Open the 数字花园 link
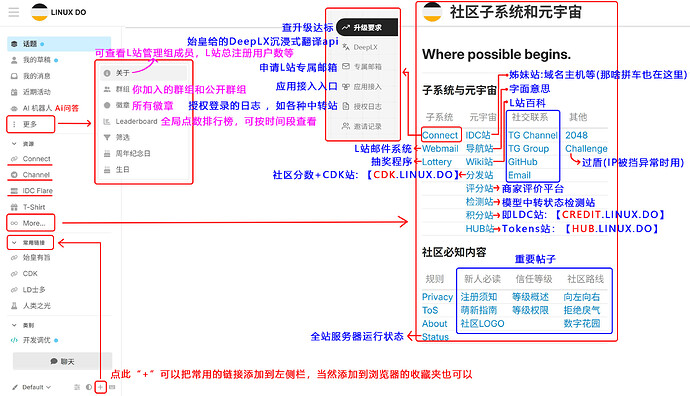Image resolution: width=690 pixels, height=396 pixels. pyautogui.click(x=582, y=324)
